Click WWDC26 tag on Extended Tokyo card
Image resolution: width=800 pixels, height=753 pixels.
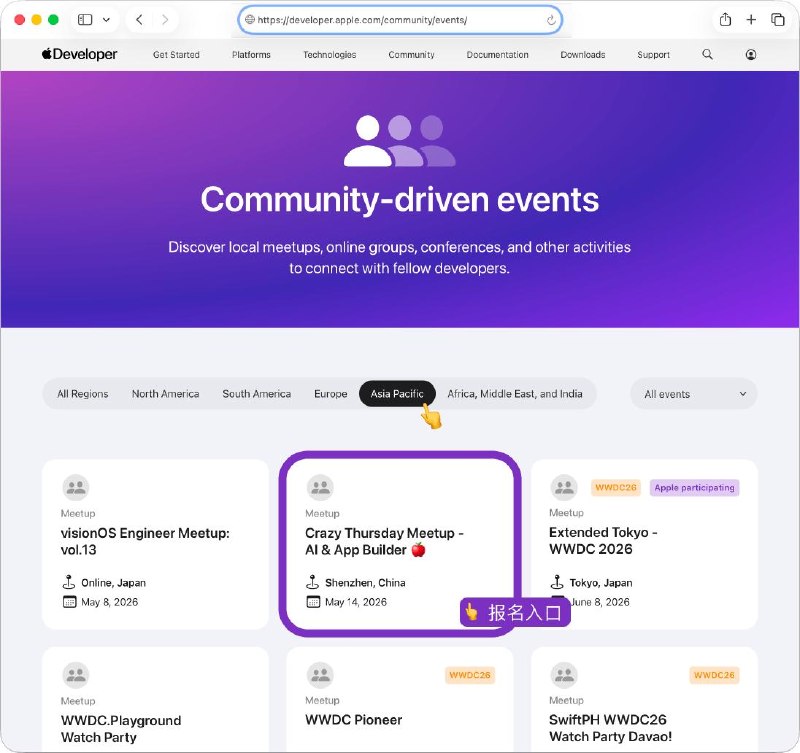pos(615,487)
